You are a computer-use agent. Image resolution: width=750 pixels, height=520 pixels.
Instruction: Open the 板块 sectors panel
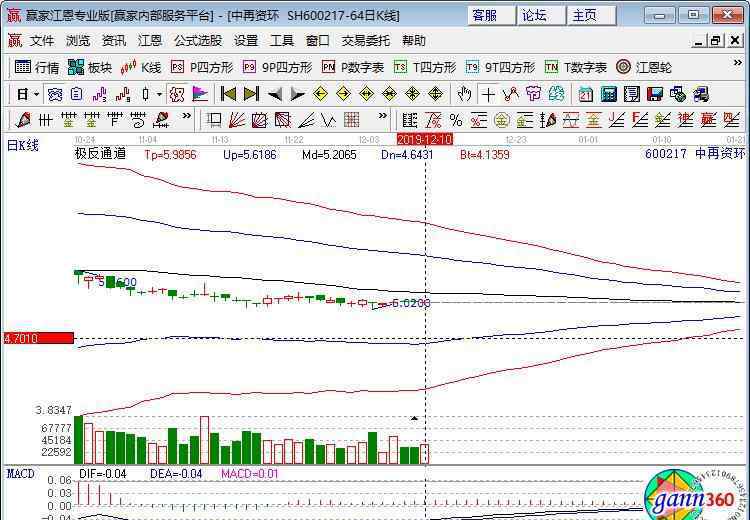[x=90, y=67]
